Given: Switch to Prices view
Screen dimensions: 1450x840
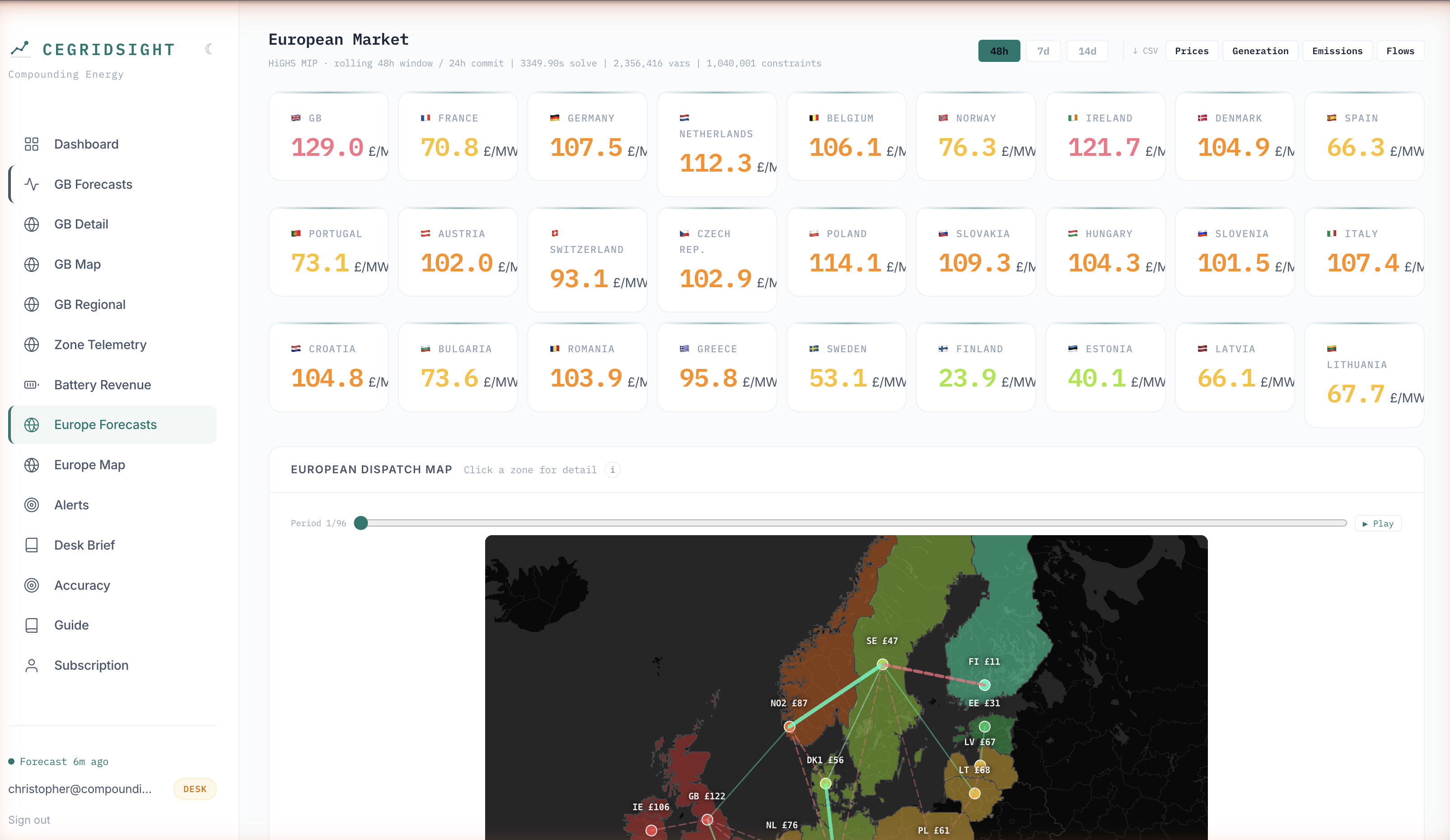Looking at the screenshot, I should click(x=1192, y=51).
